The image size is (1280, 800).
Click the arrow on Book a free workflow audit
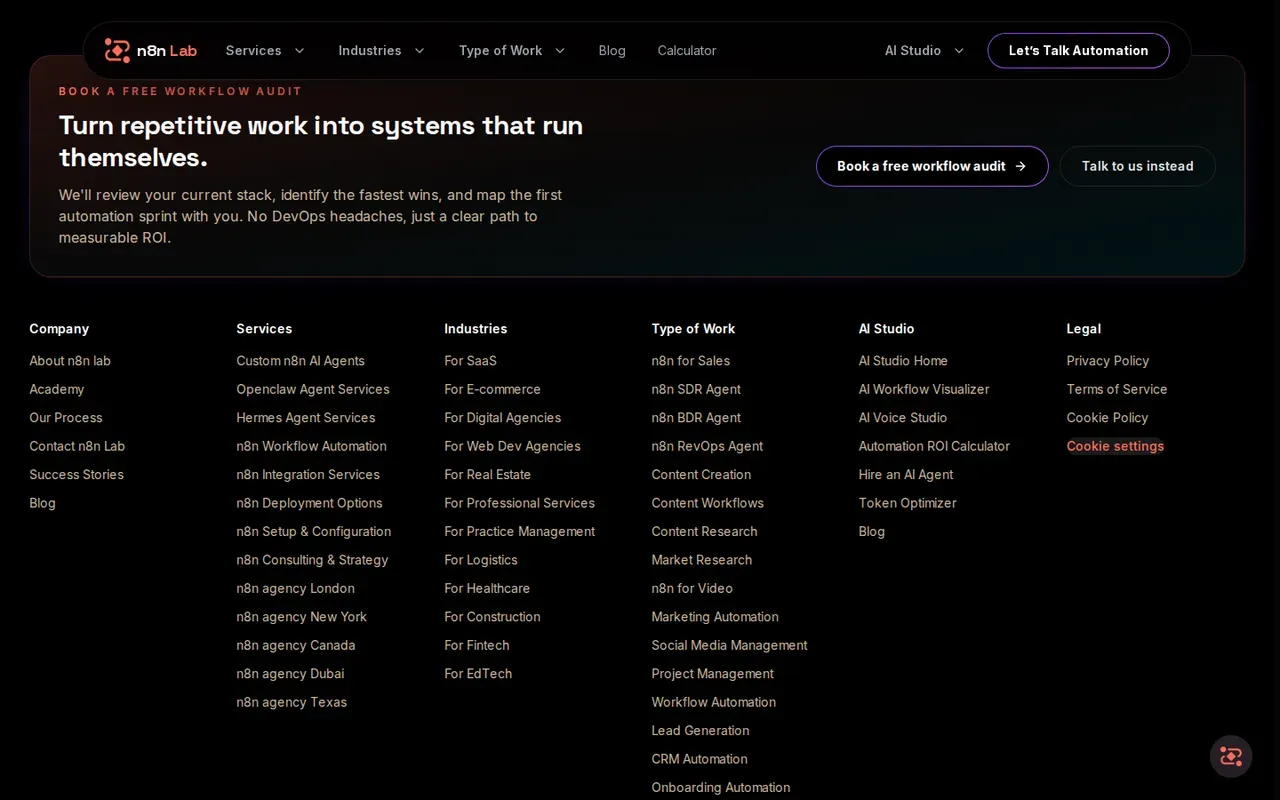click(1020, 166)
